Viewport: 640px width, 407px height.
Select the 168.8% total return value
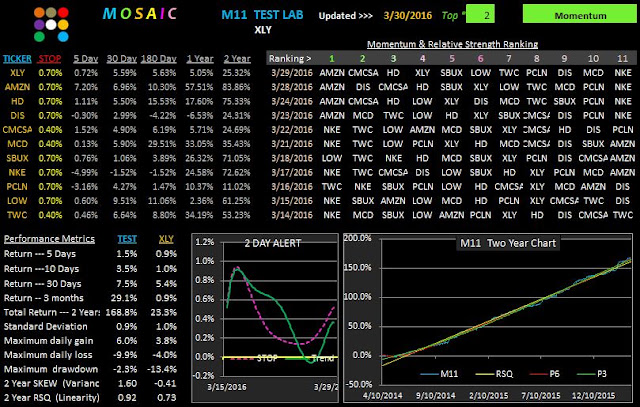[121, 312]
